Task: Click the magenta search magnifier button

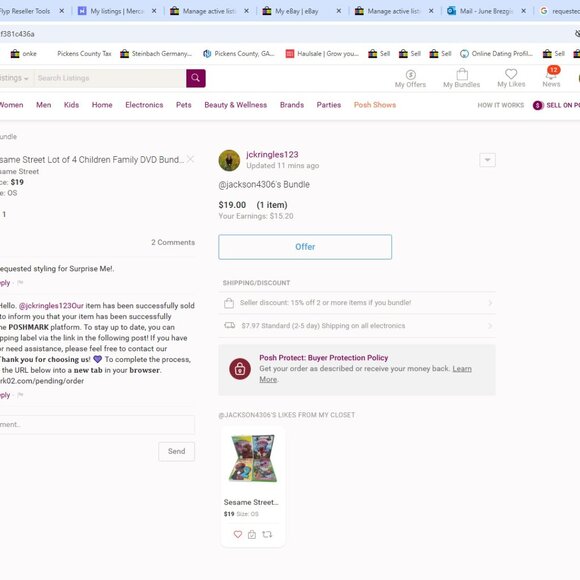Action: [196, 78]
